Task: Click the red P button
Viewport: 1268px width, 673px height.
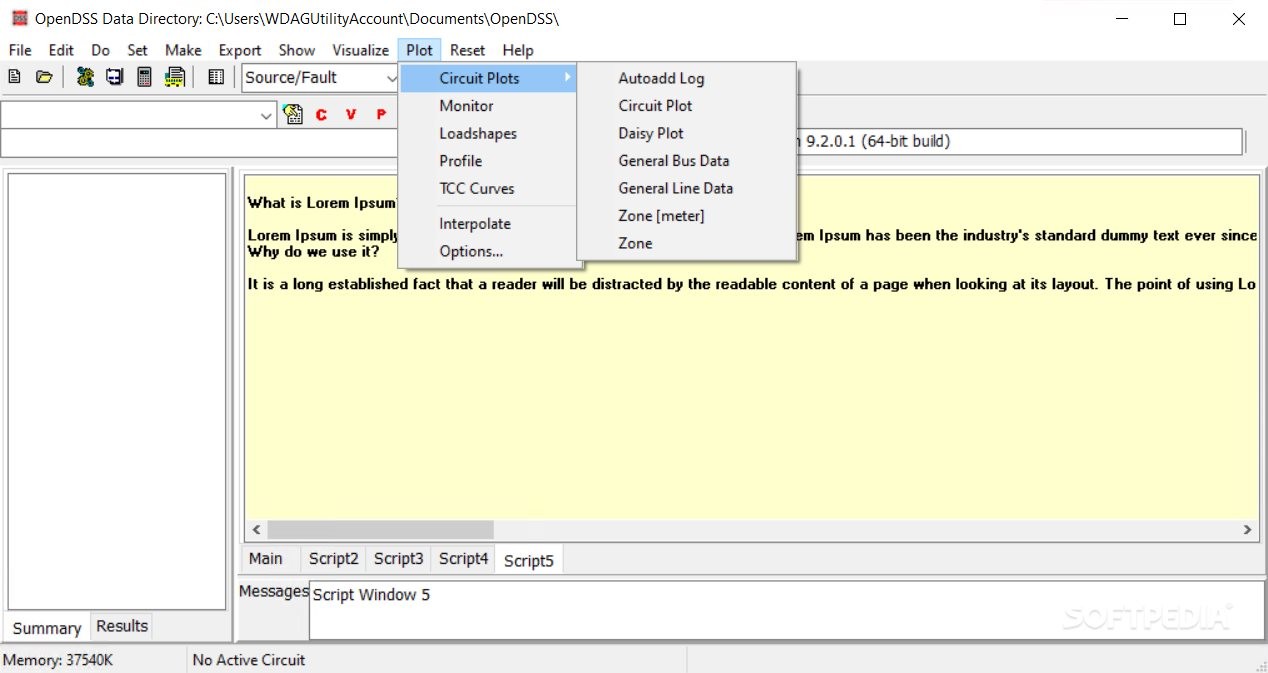Action: click(381, 115)
